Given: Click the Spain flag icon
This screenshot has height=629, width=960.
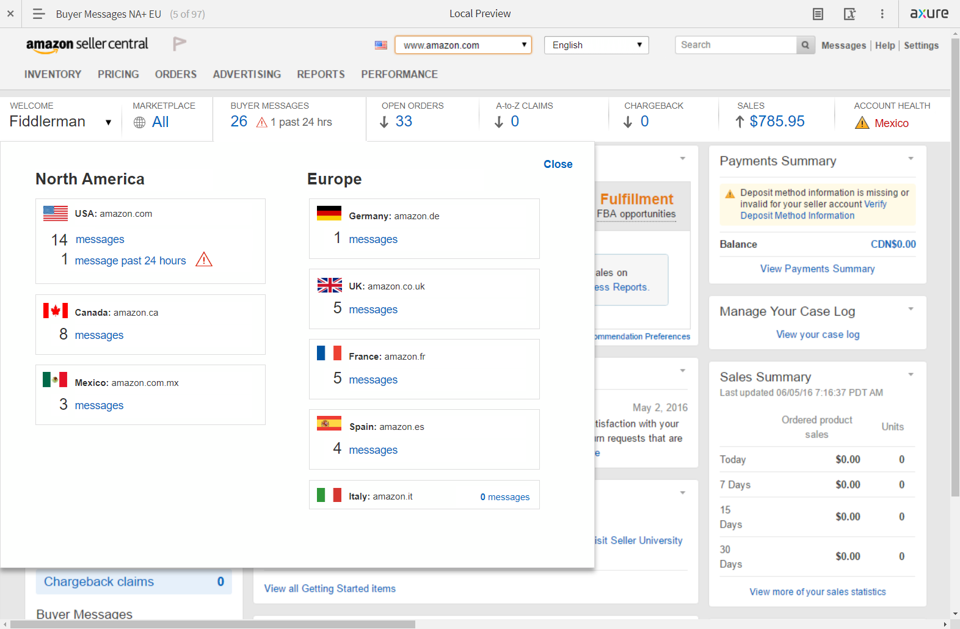Looking at the screenshot, I should 329,424.
